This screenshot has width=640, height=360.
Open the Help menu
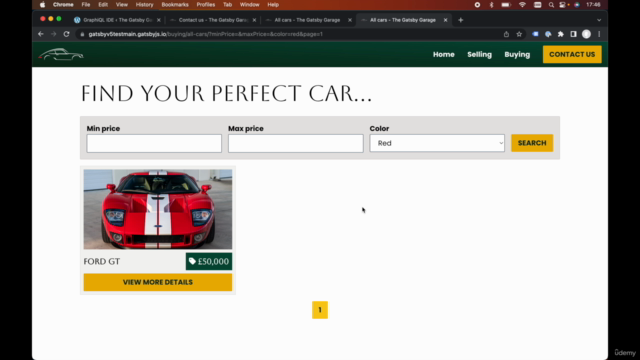tap(273, 5)
